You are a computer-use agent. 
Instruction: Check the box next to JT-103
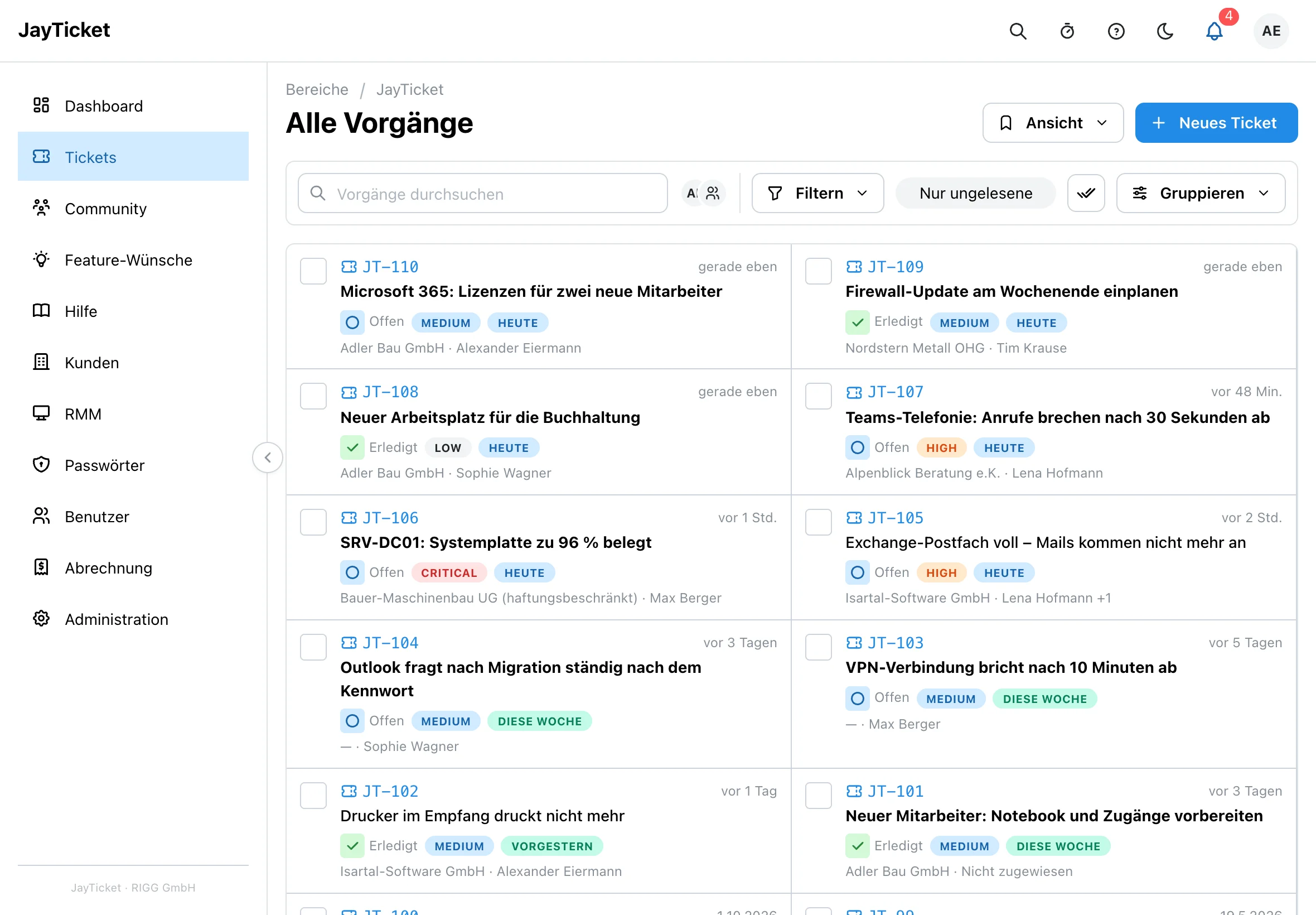[x=818, y=647]
